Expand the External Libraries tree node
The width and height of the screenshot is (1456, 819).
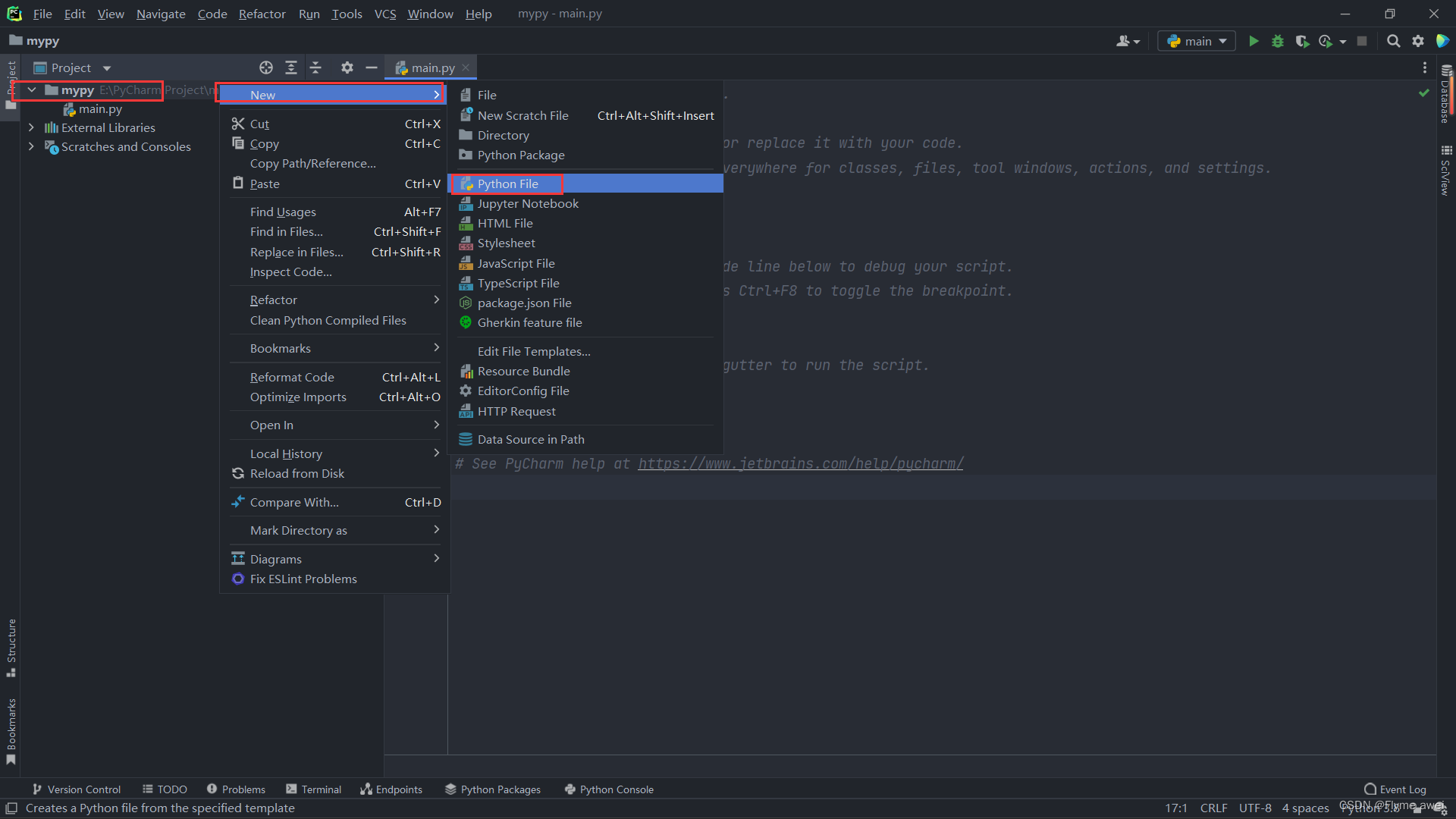coord(31,127)
